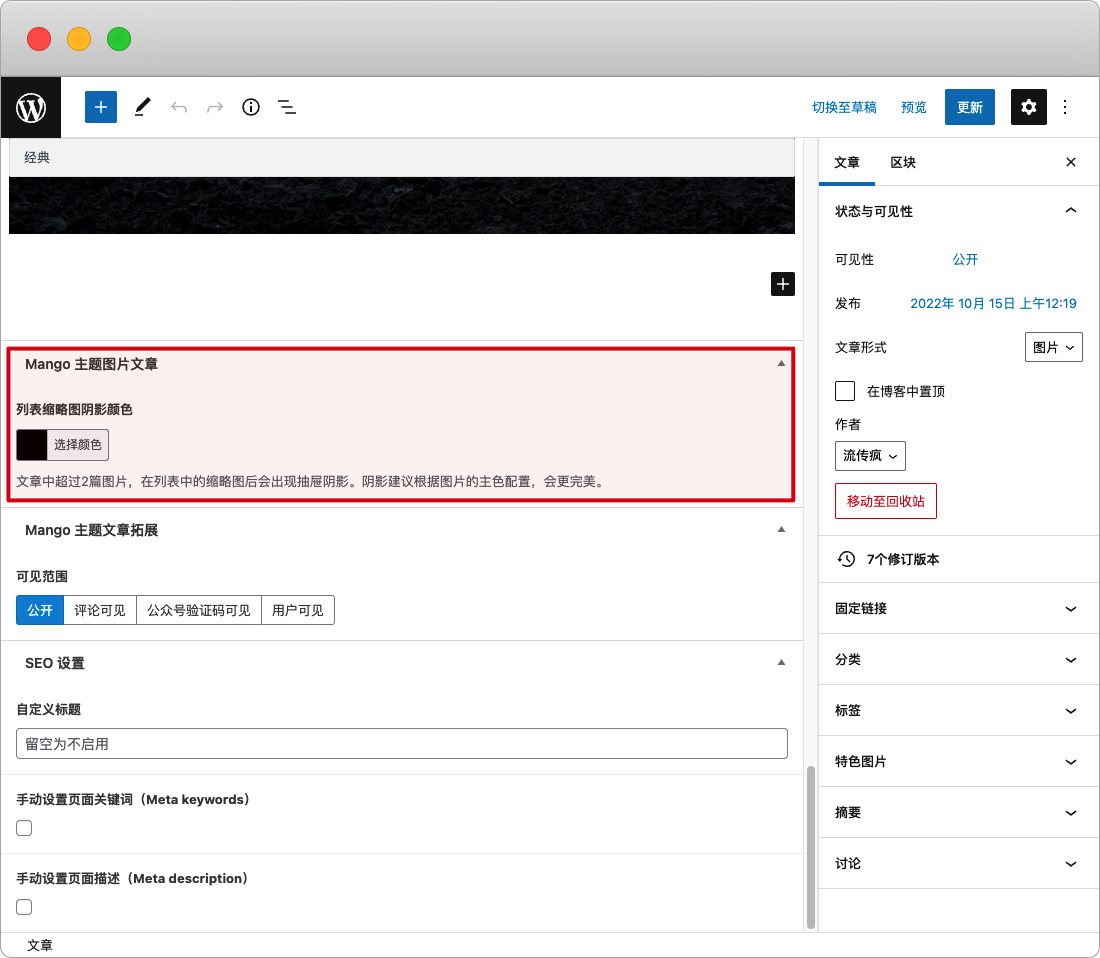Click the 自定义标题 input field
Screen dimensions: 1100x958
(402, 743)
